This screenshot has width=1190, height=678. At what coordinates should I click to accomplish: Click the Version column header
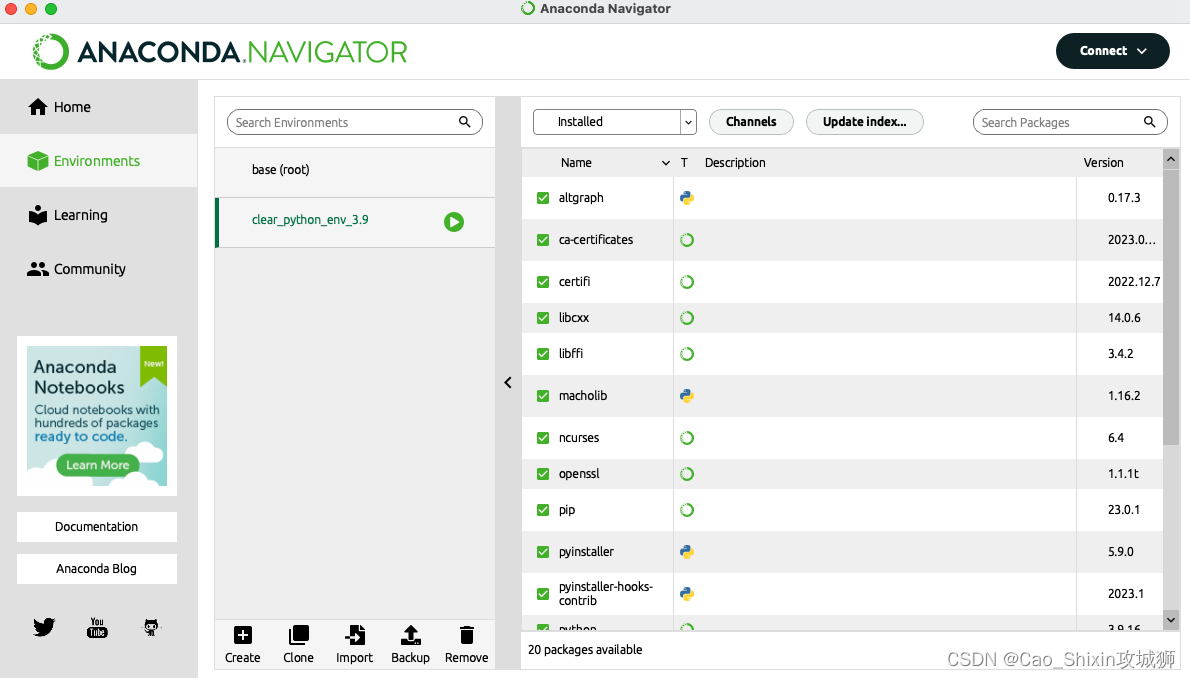tap(1103, 162)
